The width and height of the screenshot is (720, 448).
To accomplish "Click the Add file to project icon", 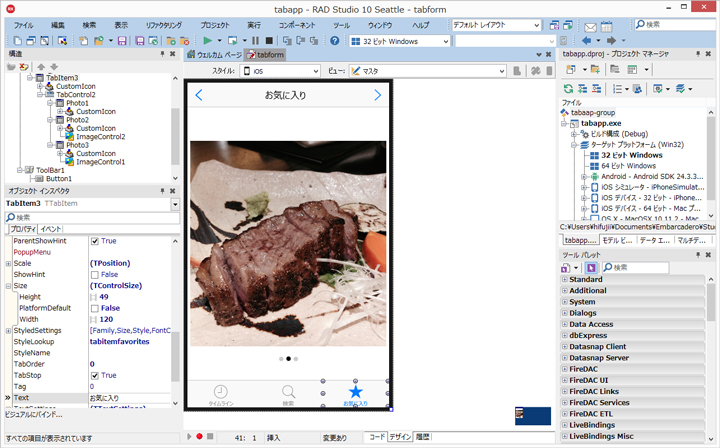I will (171, 41).
